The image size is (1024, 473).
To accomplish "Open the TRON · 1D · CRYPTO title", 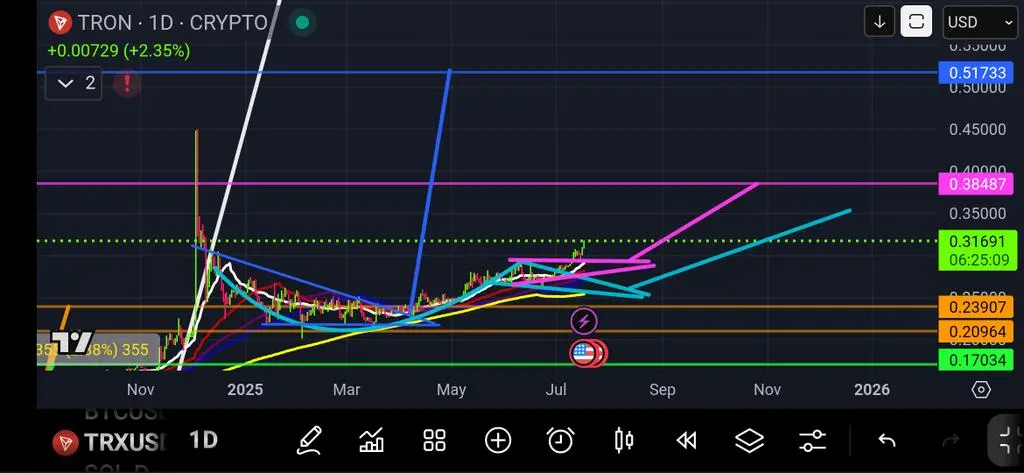I will point(172,23).
